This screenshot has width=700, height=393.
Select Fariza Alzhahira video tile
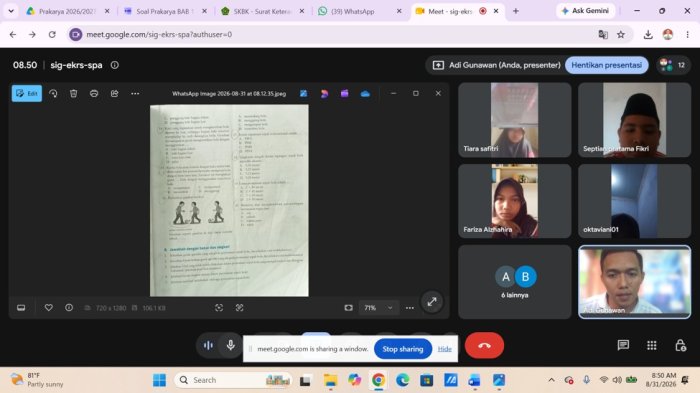(515, 201)
